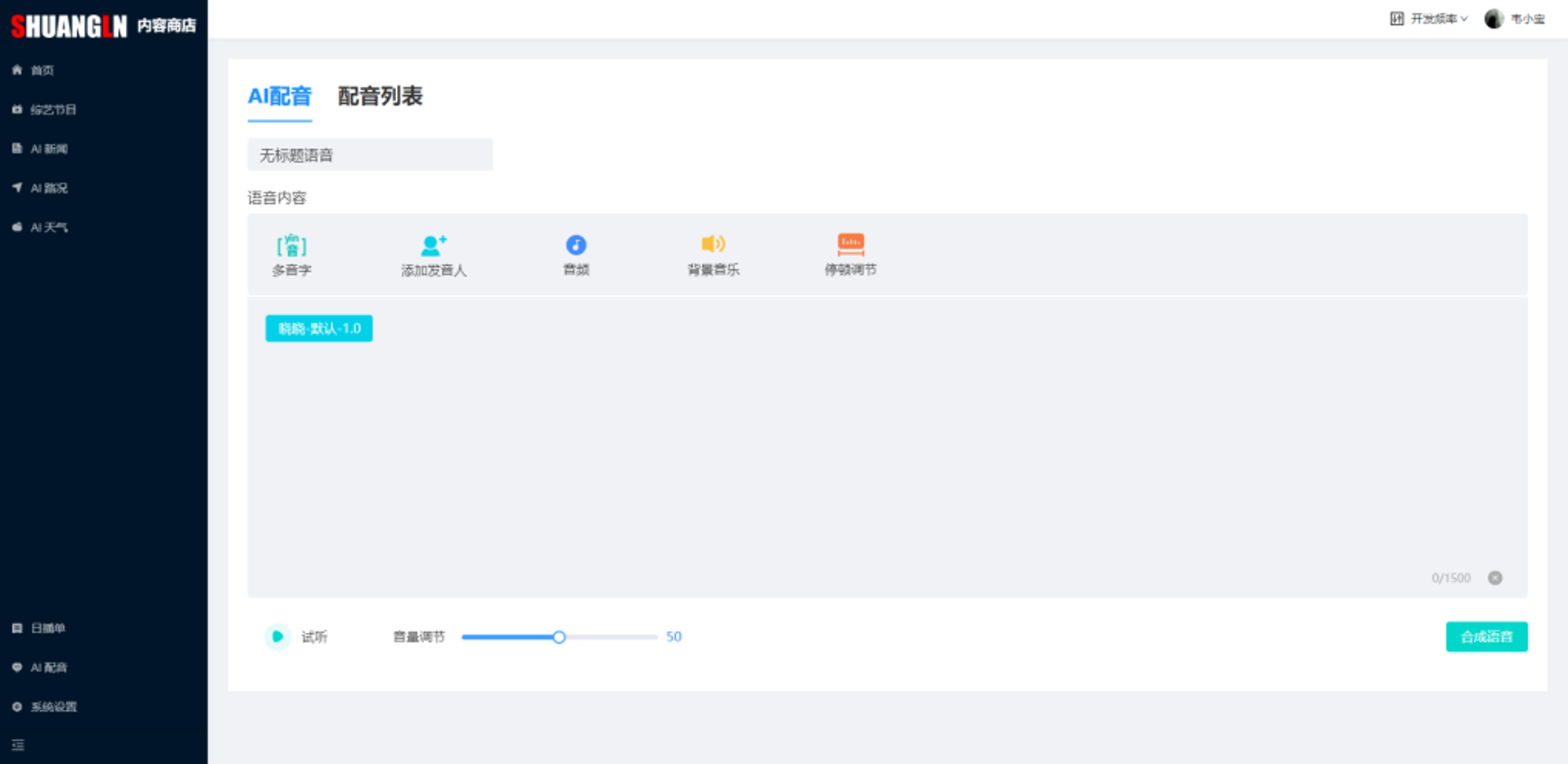Open 日播单 from the sidebar
The width and height of the screenshot is (1568, 764).
(47, 627)
